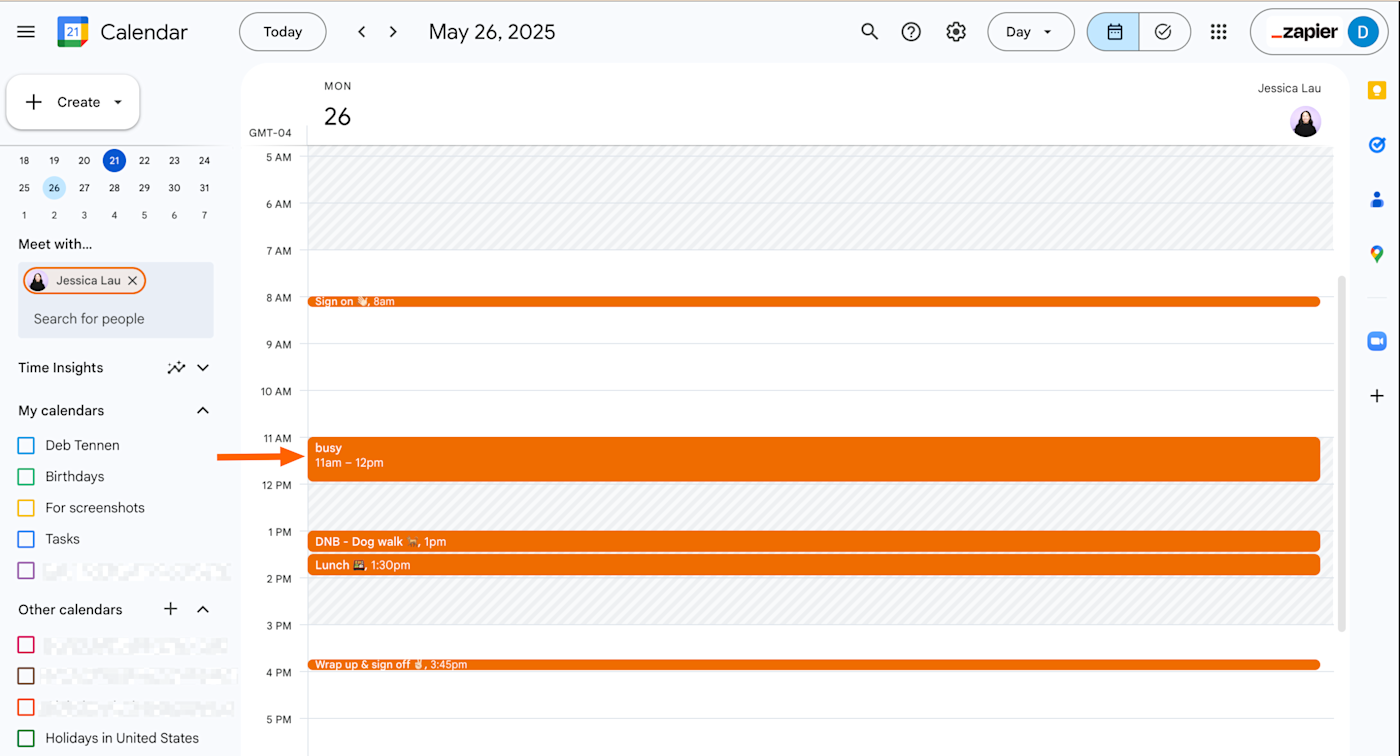Click the Holidays in United States label
Screen dimensions: 1400x756
[x=122, y=738]
